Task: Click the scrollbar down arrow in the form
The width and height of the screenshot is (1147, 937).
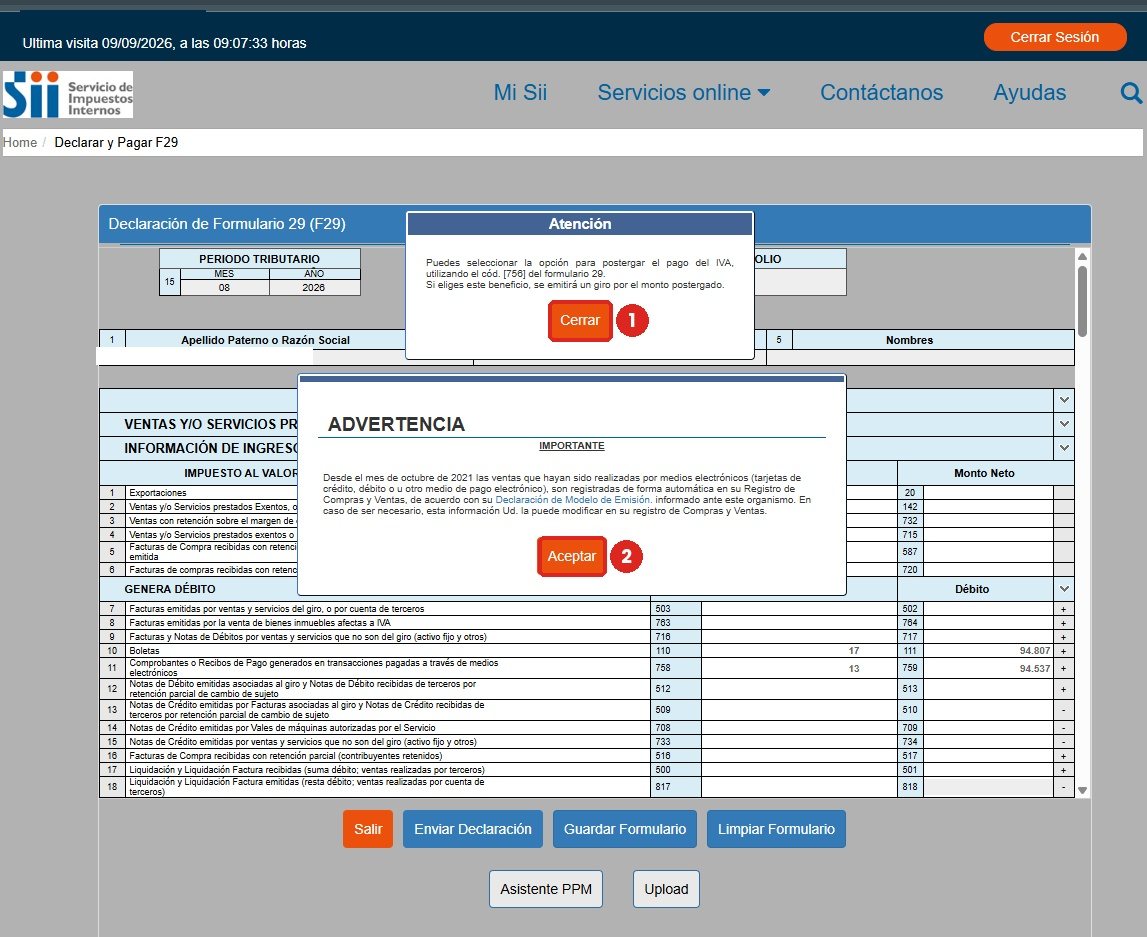Action: pos(1082,790)
